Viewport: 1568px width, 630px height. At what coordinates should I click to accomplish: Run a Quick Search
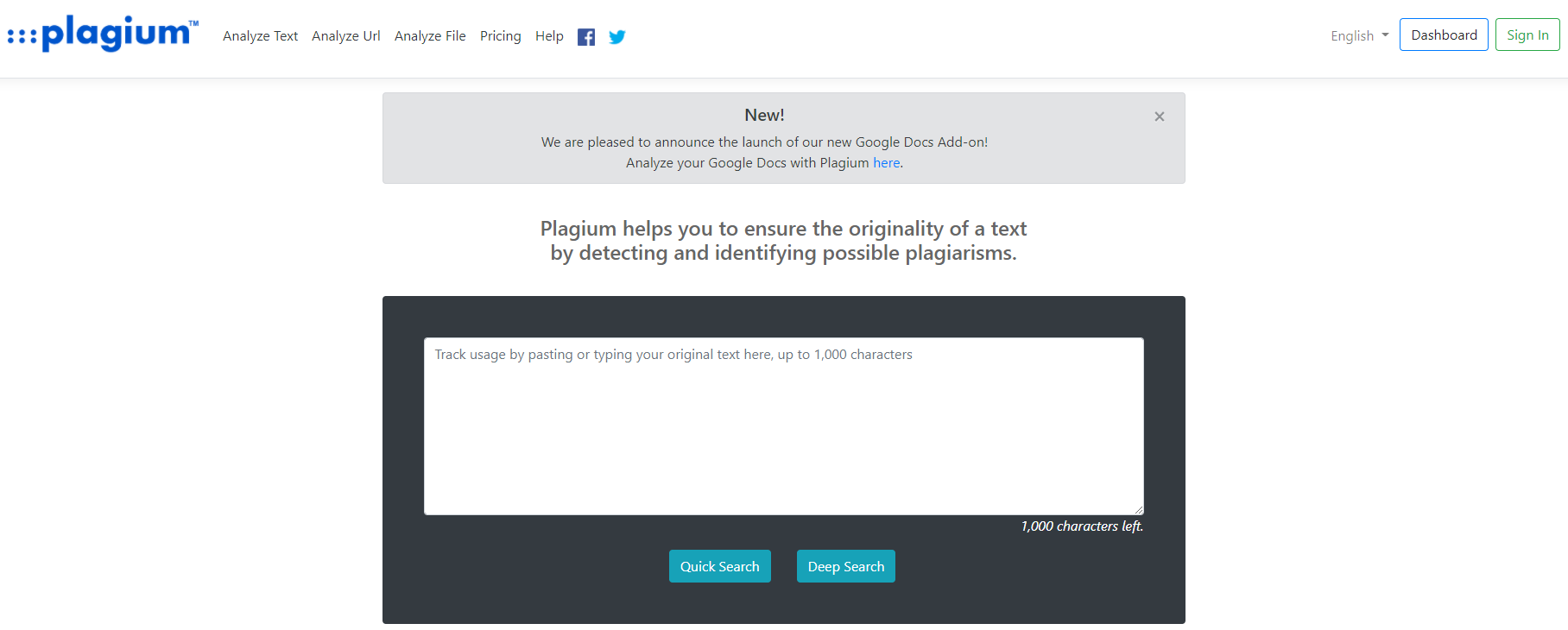coord(720,566)
